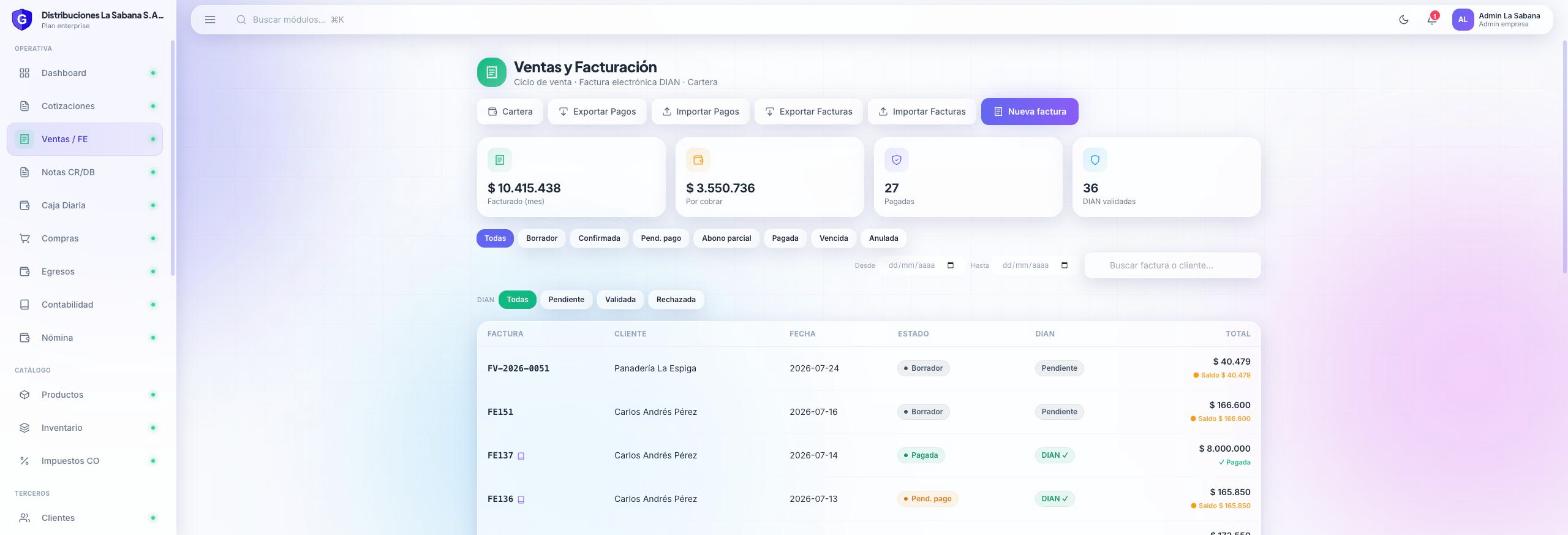Filter invoices by Pend. pago status
The width and height of the screenshot is (1568, 535).
pos(661,238)
